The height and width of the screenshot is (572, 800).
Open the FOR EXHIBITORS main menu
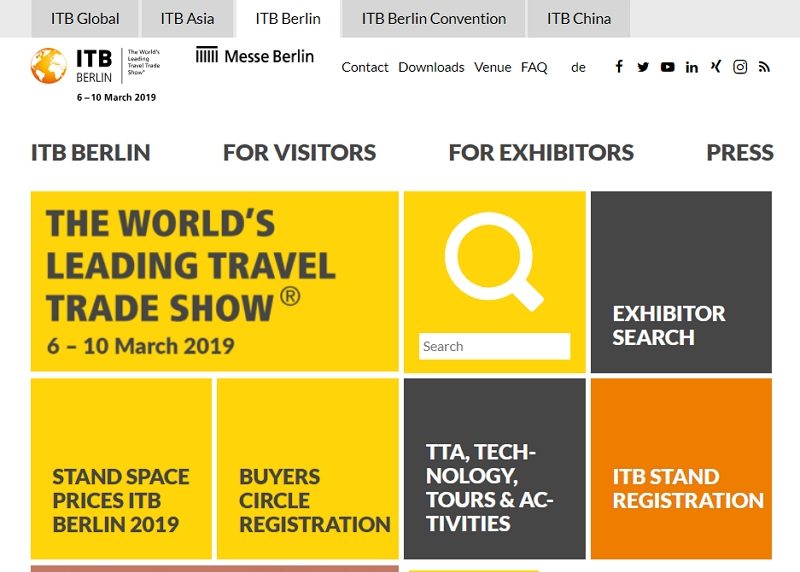(541, 153)
